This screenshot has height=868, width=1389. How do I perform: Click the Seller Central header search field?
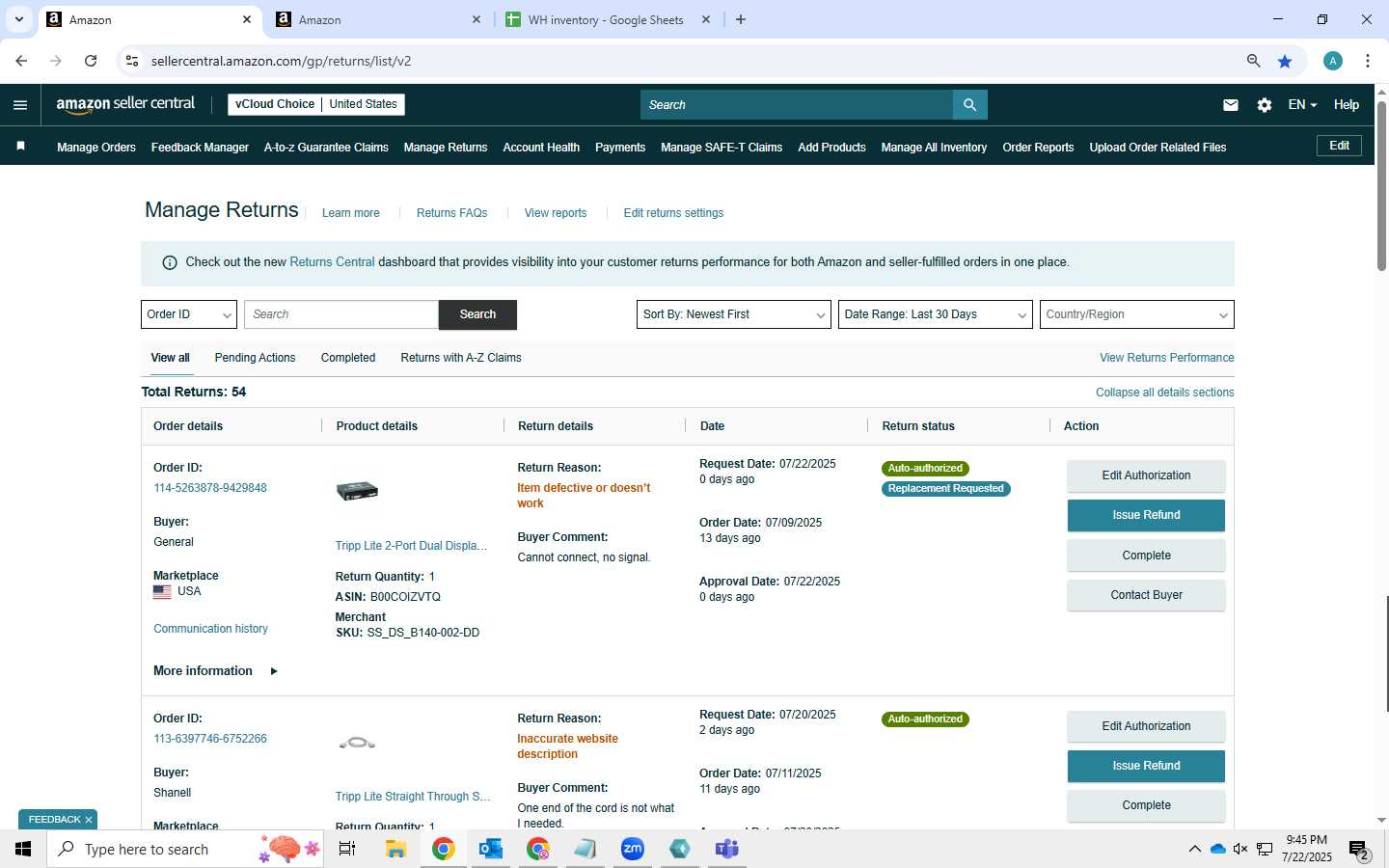(797, 105)
